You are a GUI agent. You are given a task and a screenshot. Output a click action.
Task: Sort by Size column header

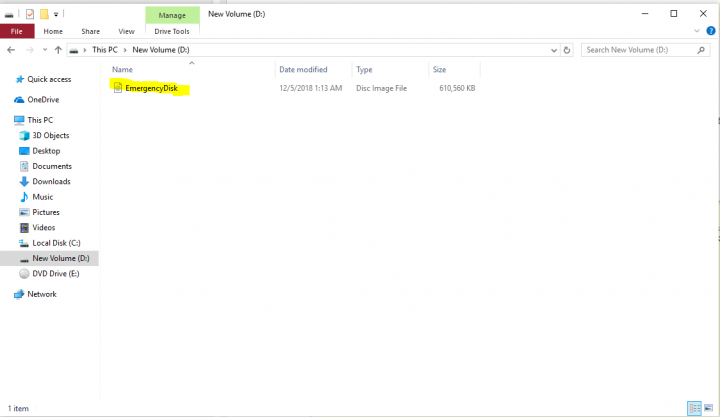coord(439,69)
